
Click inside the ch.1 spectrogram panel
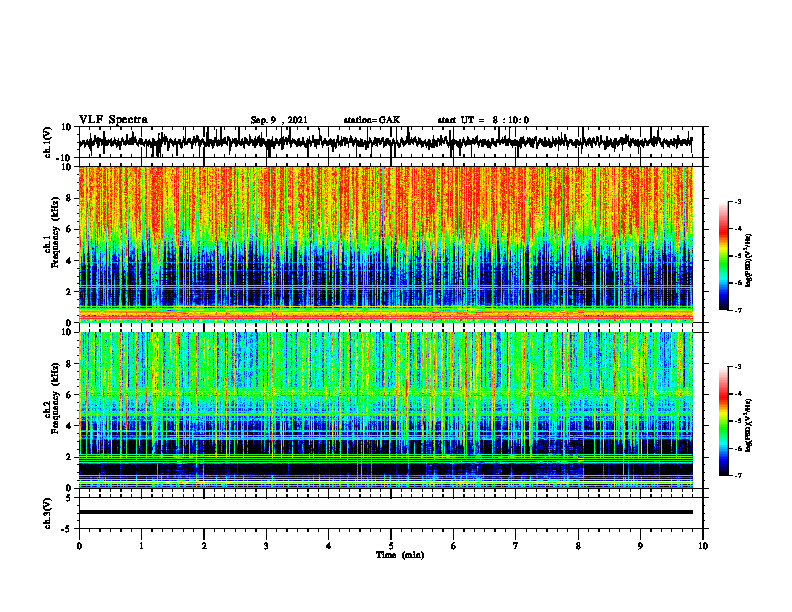[x=385, y=244]
